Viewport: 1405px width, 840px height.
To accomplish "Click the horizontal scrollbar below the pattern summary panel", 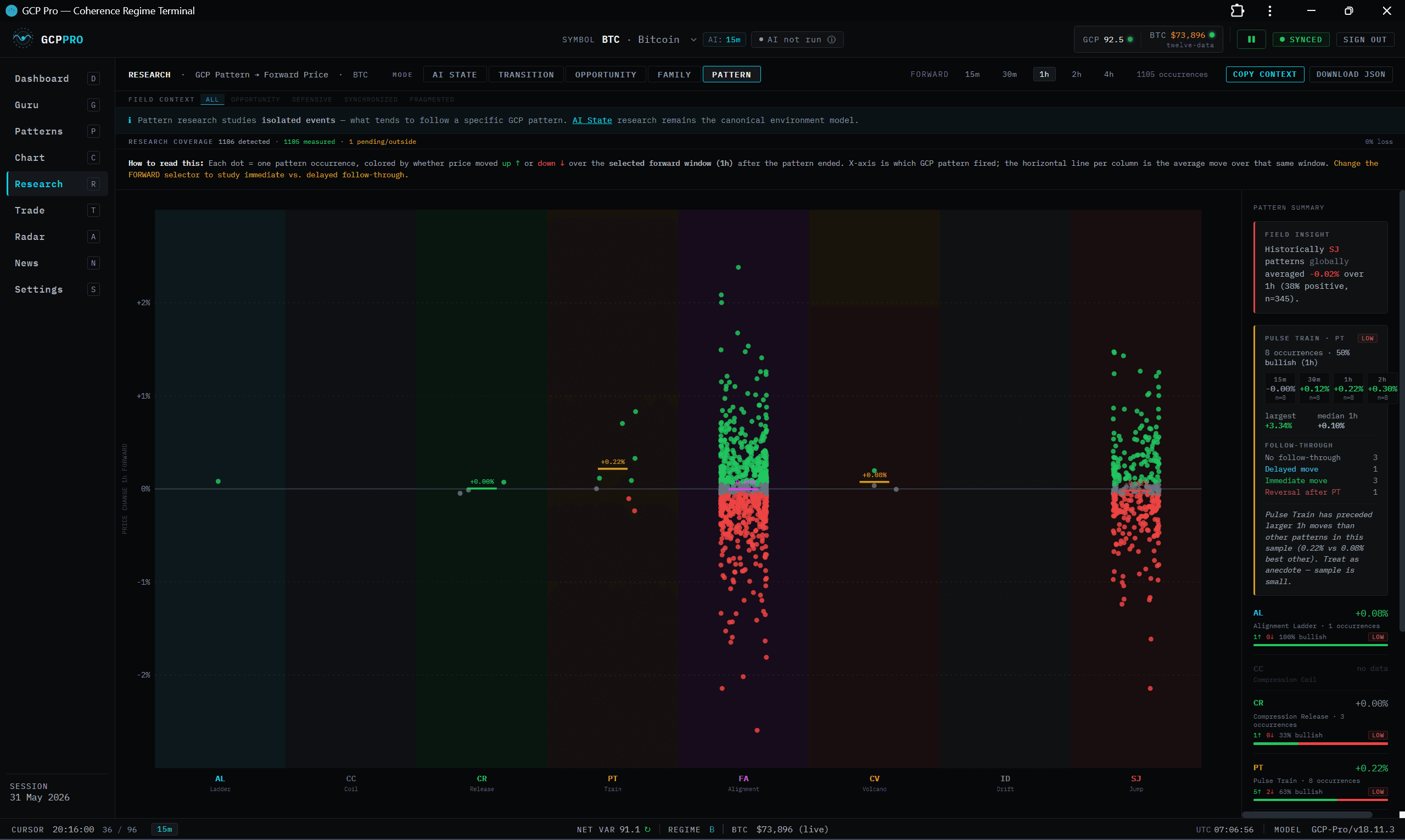I will [x=1307, y=815].
